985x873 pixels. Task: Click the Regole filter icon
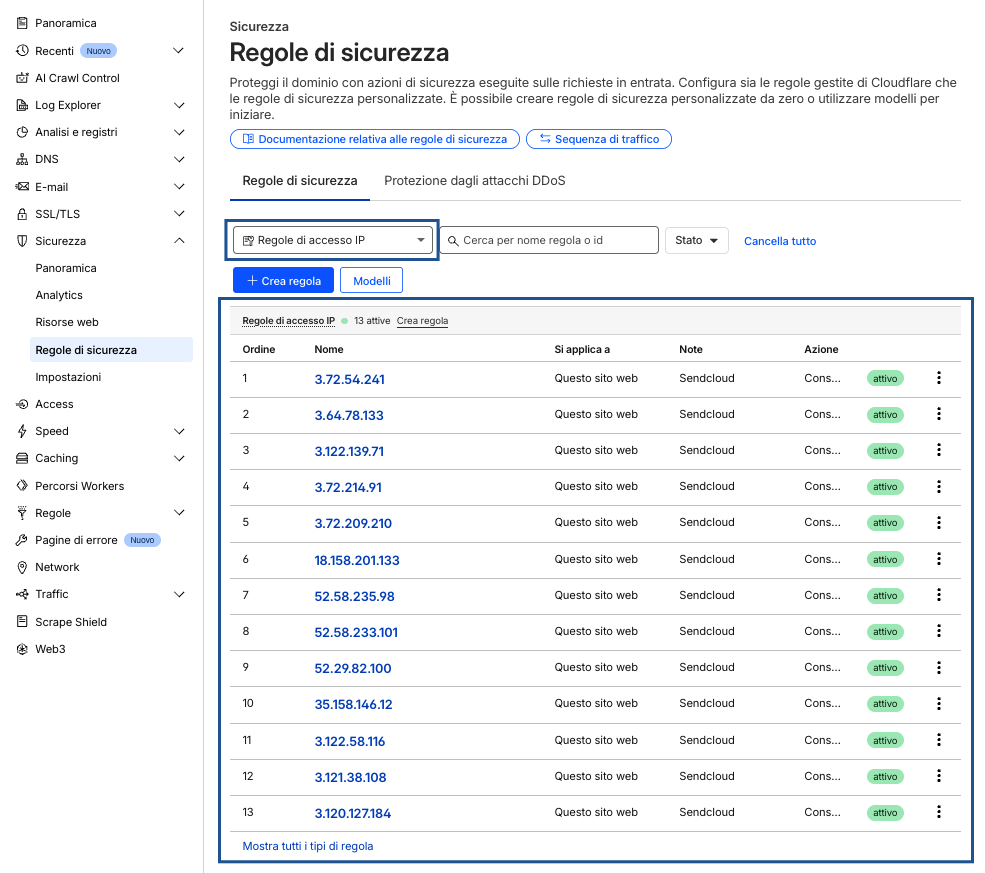22,512
